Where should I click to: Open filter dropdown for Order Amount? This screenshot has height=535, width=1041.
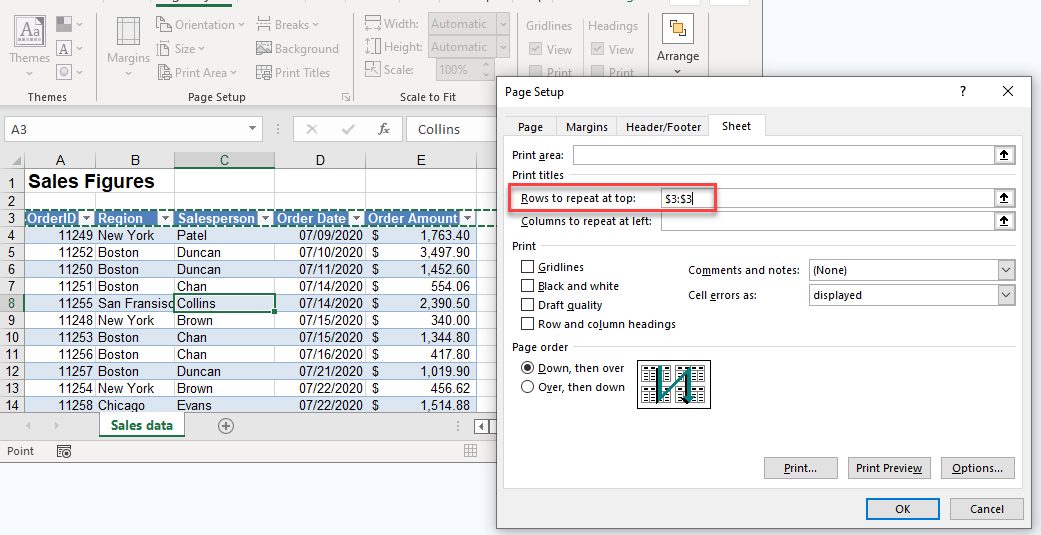click(x=468, y=218)
